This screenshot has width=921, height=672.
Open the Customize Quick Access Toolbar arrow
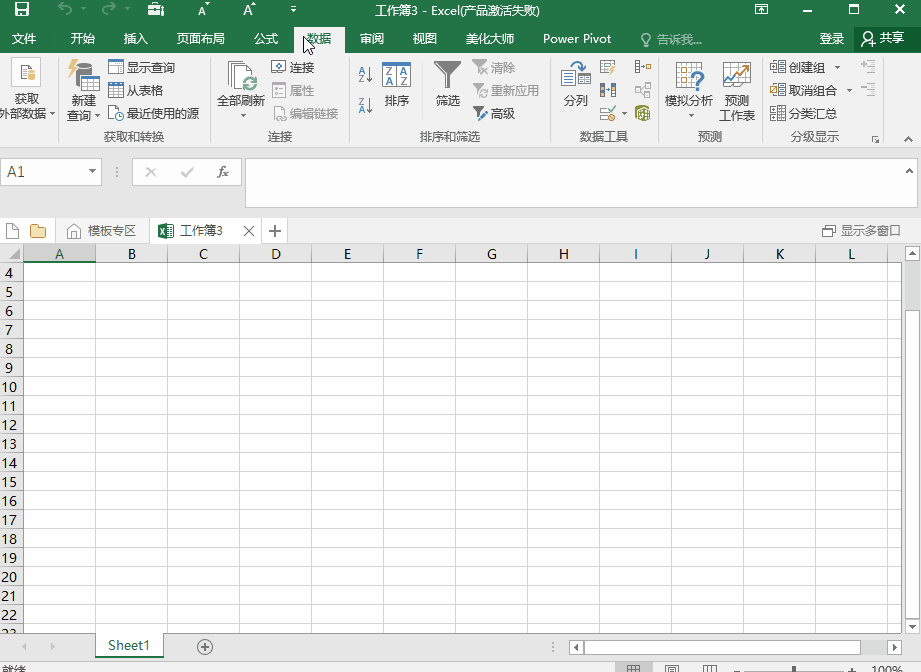(293, 9)
